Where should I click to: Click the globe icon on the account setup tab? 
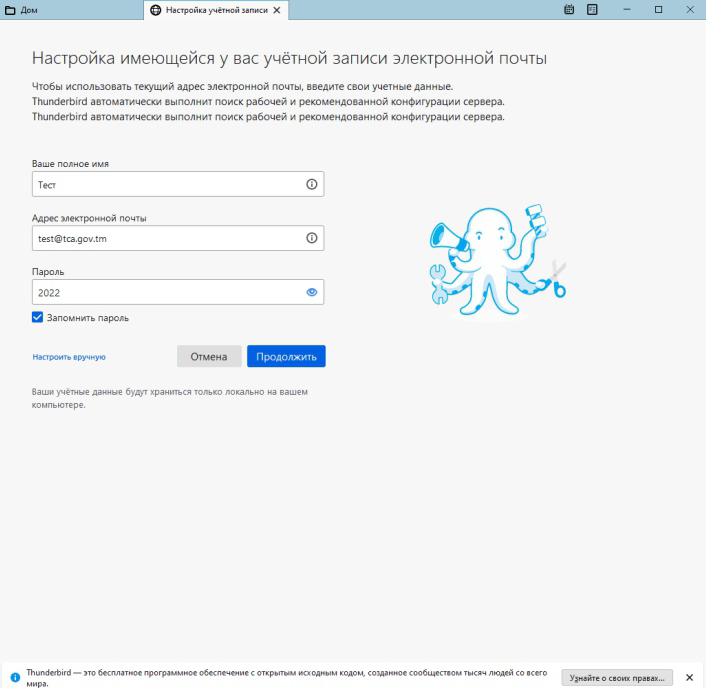click(155, 10)
